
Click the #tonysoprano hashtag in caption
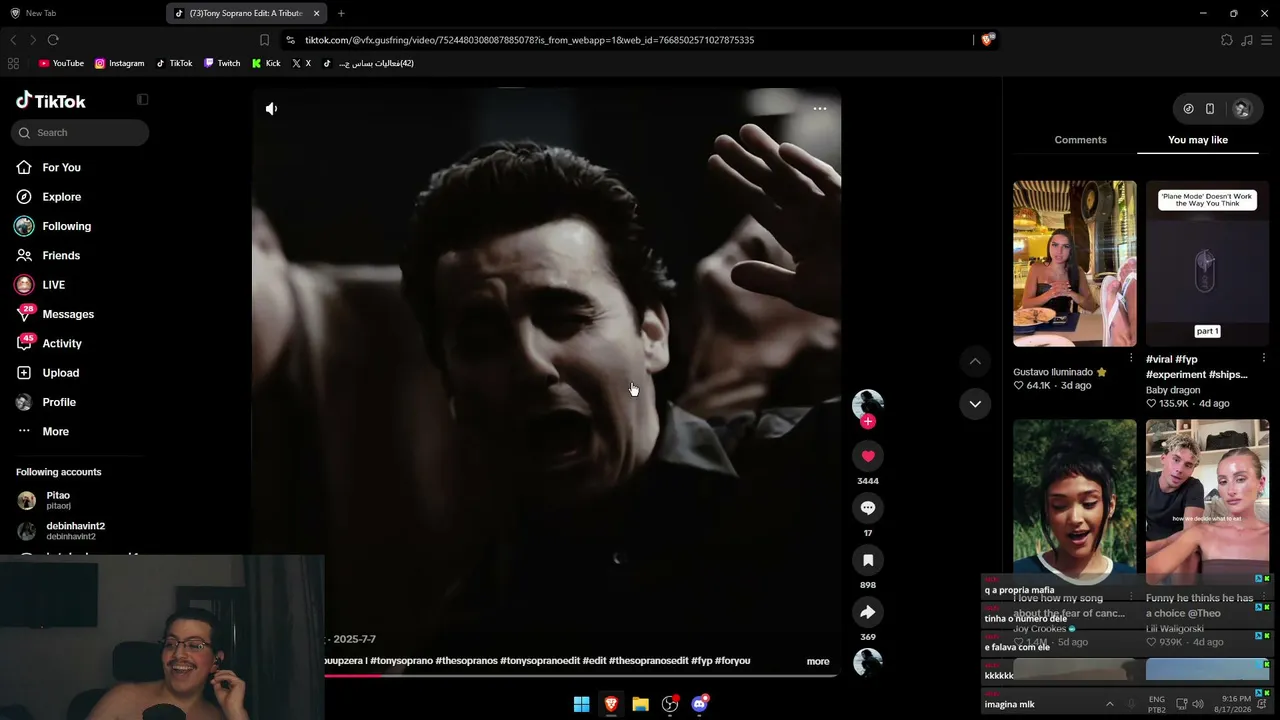(401, 661)
